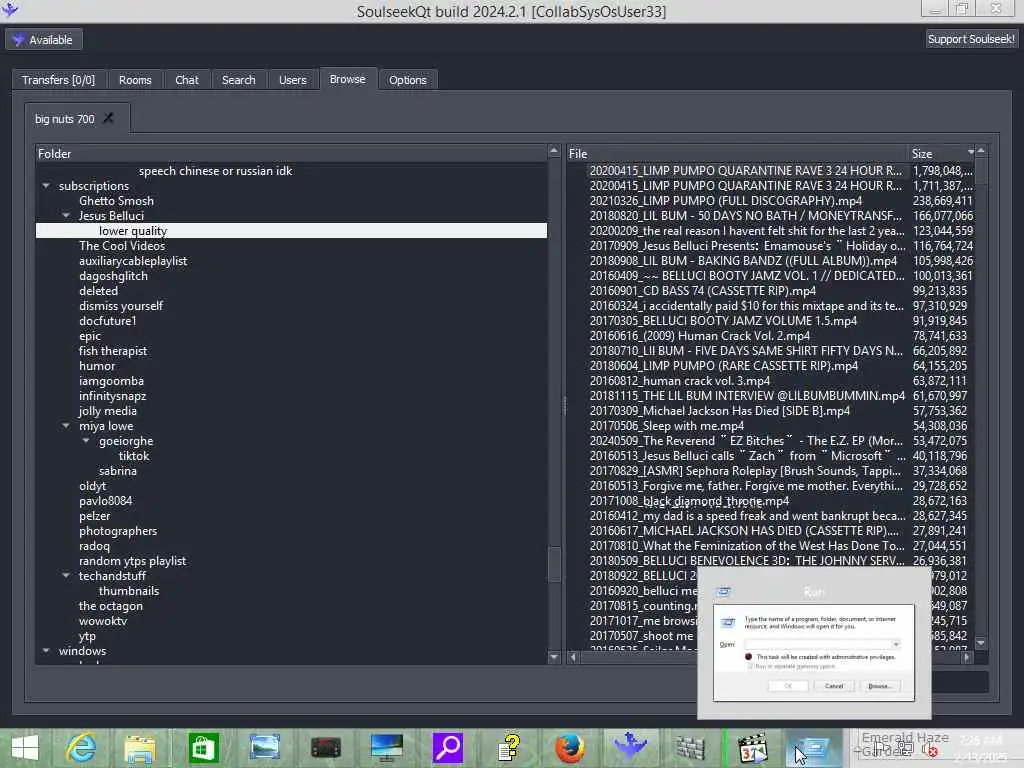
Task: Select the 'big nuts 700' user tab
Action: coord(65,119)
